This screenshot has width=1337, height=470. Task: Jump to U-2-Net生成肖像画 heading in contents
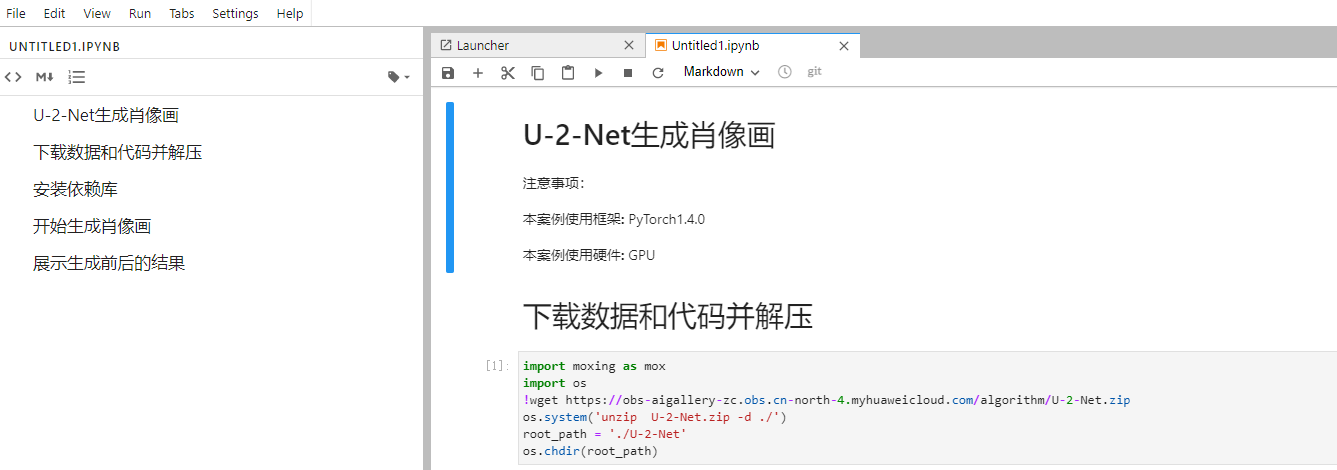pos(106,115)
